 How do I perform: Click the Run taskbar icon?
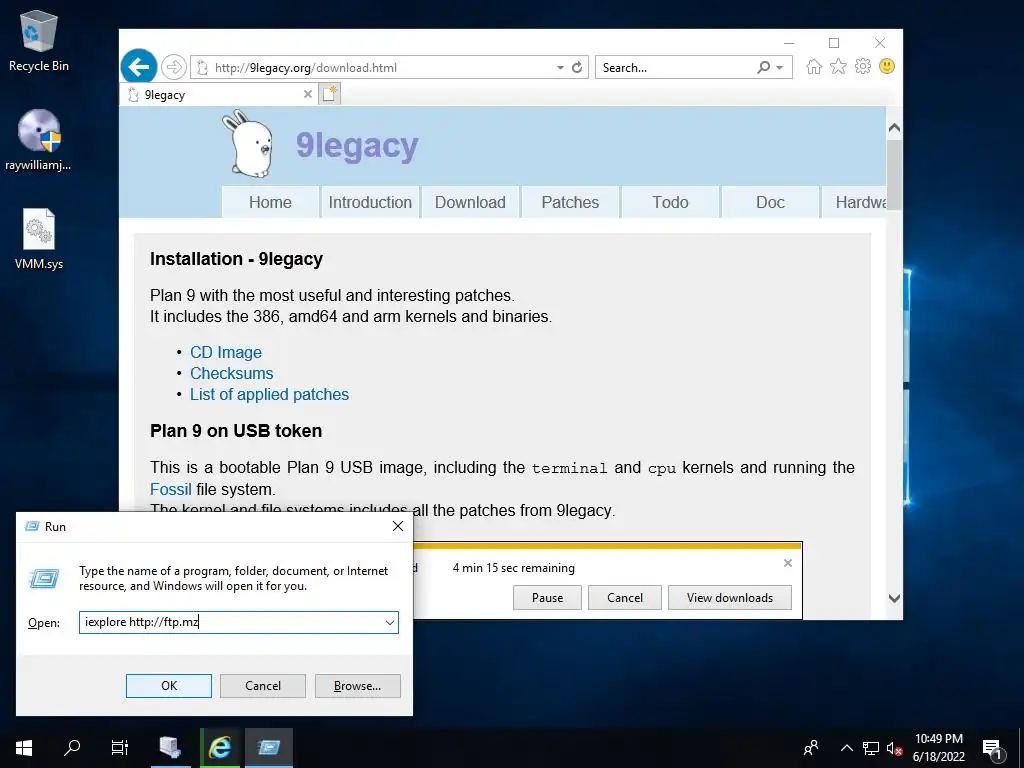pyautogui.click(x=268, y=748)
